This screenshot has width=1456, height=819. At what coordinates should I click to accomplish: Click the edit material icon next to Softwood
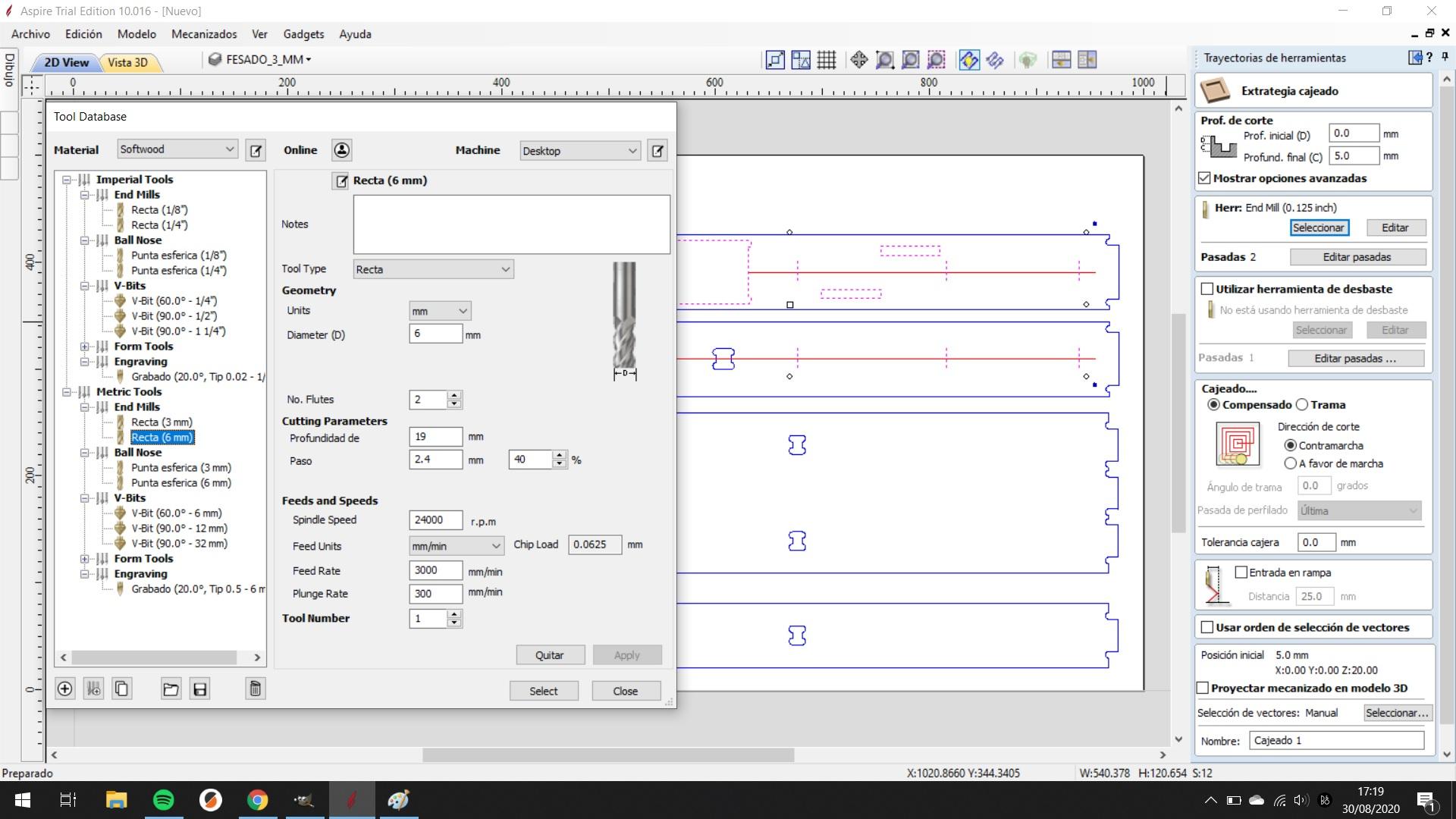point(256,150)
